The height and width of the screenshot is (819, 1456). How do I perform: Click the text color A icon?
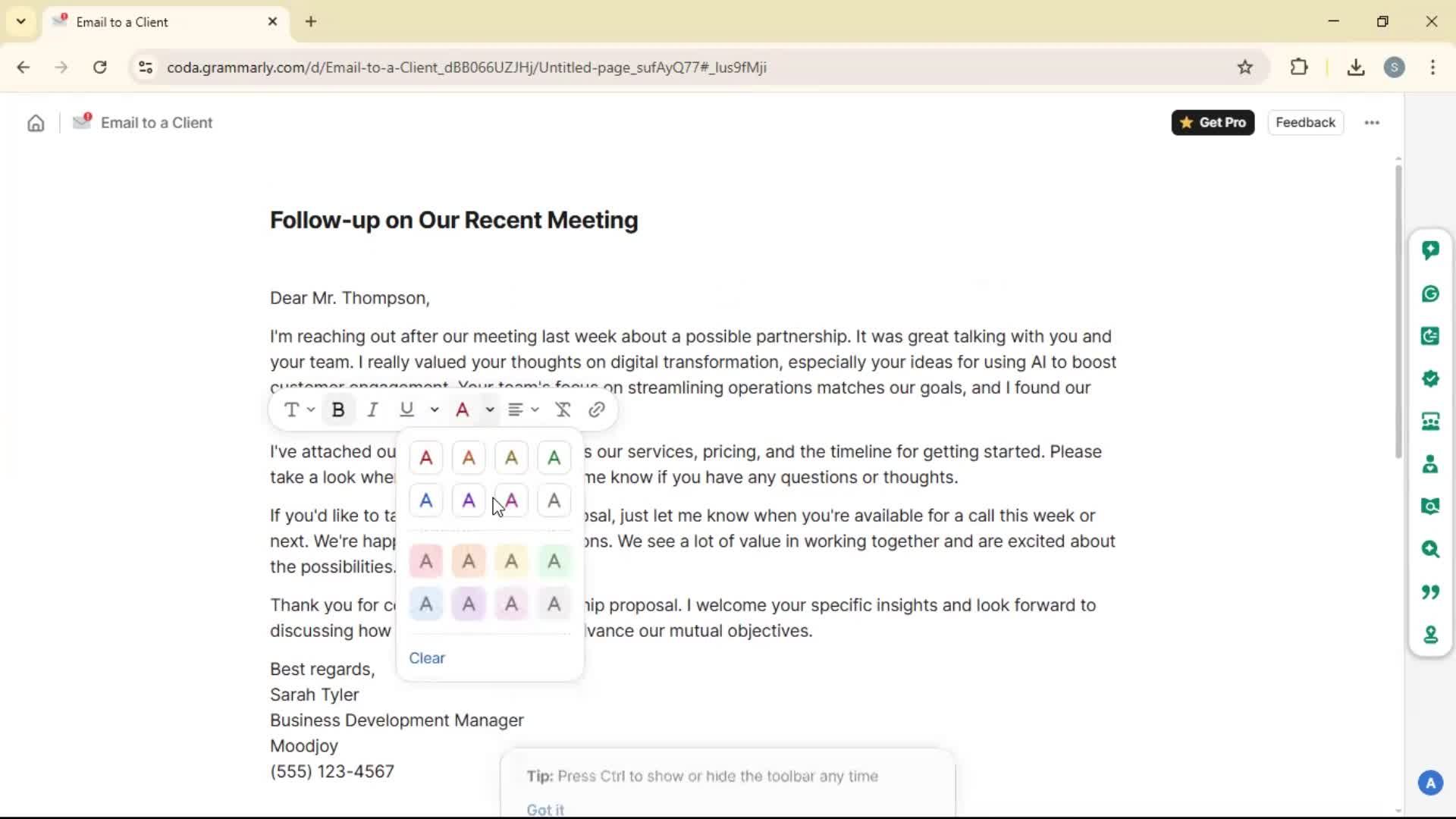coord(463,409)
